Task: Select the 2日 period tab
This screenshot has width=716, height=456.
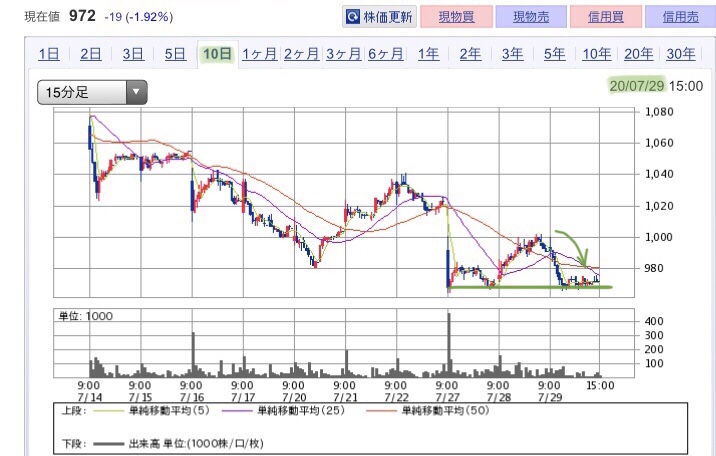Action: point(91,54)
